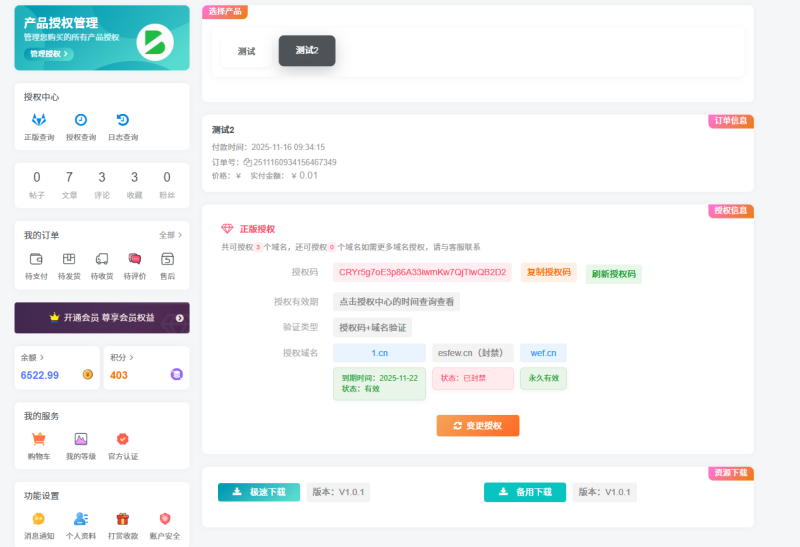Open 我的等级 level page
The width and height of the screenshot is (800, 547).
point(81,445)
